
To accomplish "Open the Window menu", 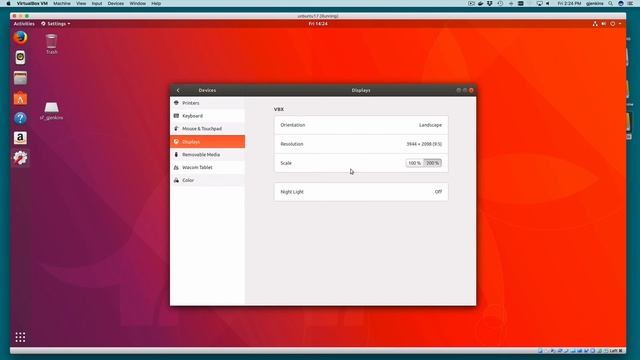I will [138, 3].
